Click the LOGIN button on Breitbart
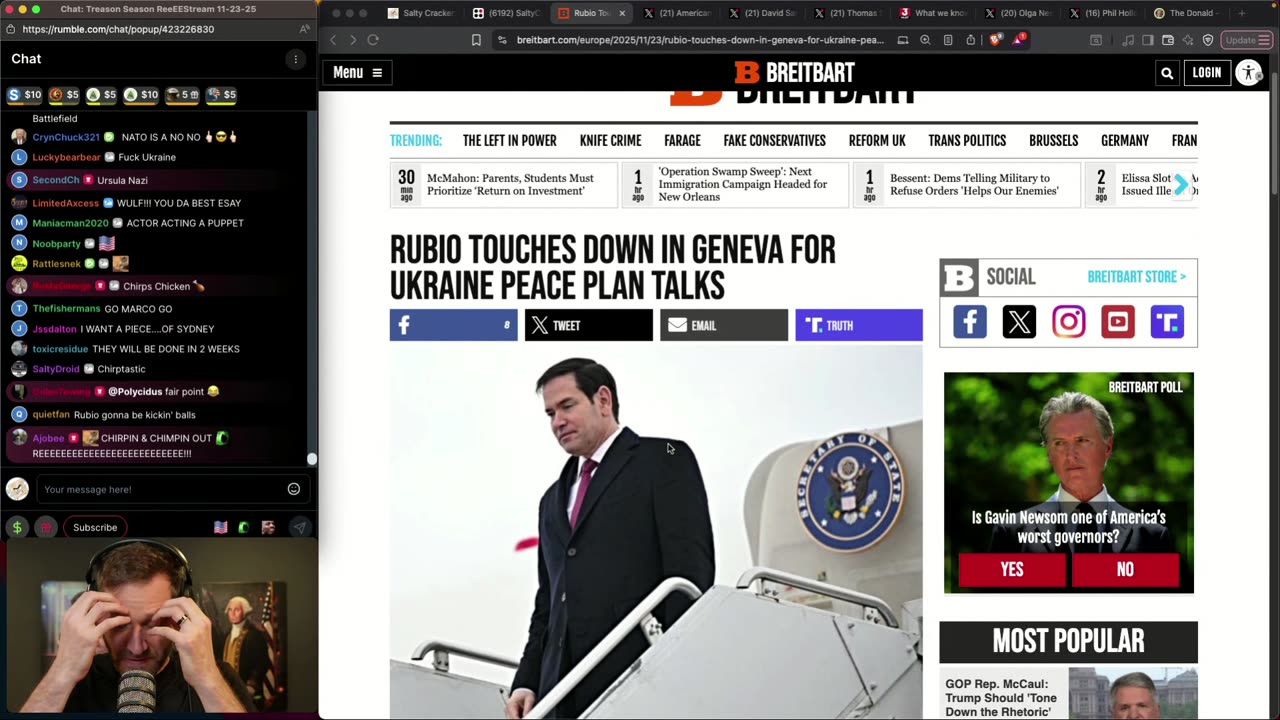 (x=1207, y=72)
